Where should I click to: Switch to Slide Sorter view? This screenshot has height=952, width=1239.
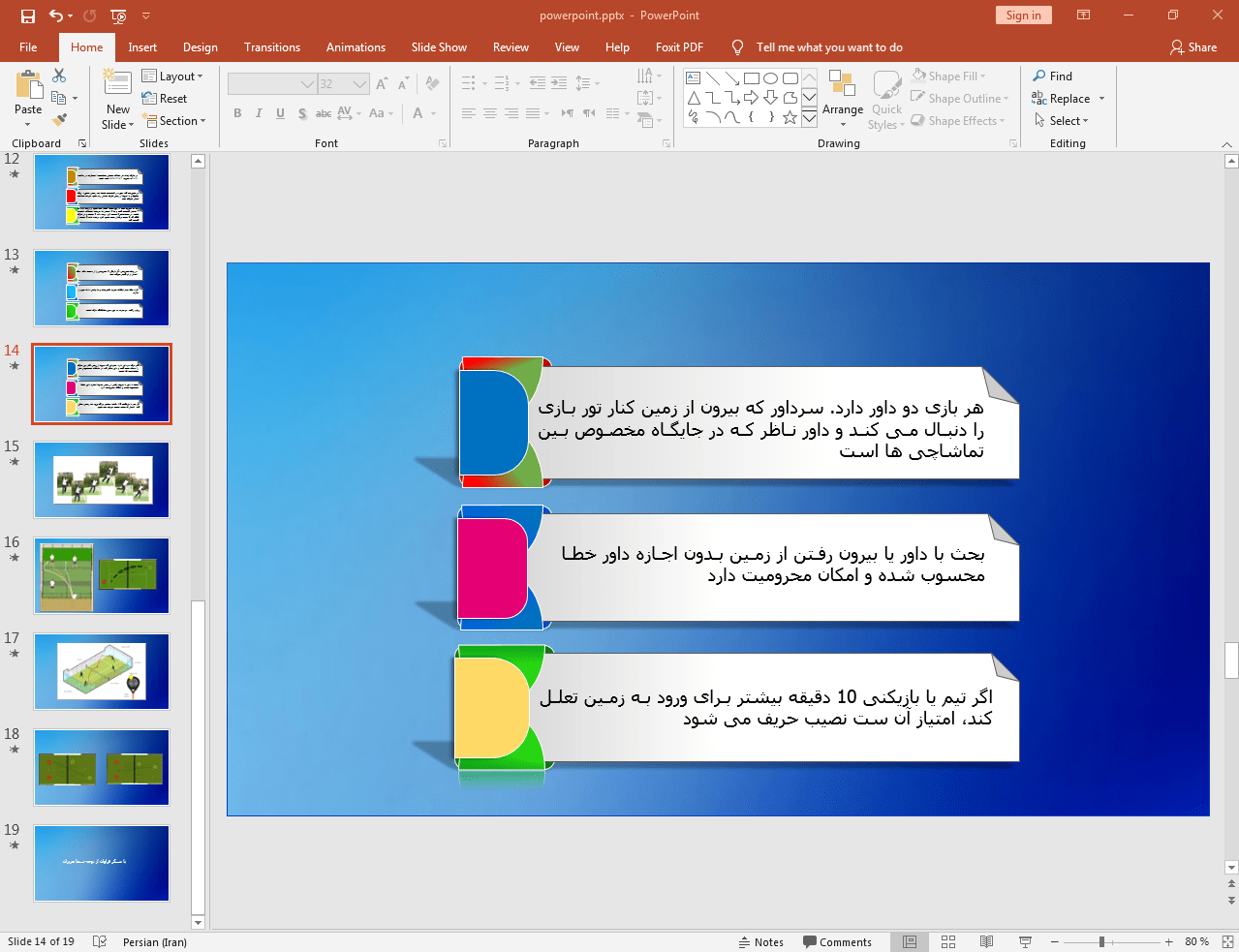(x=948, y=941)
